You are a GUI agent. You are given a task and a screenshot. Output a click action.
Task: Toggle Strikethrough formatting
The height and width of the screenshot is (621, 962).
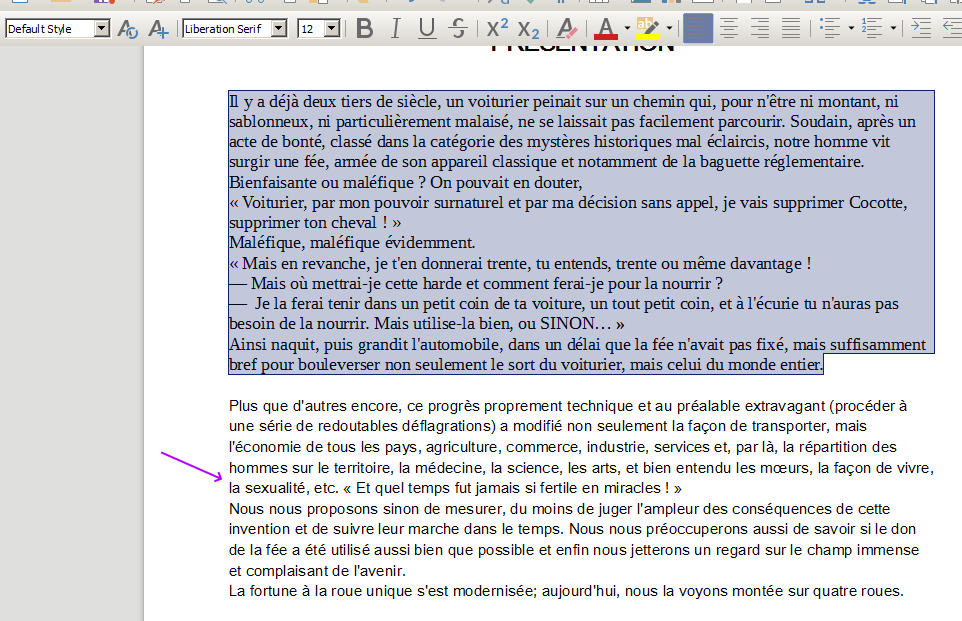tap(458, 29)
